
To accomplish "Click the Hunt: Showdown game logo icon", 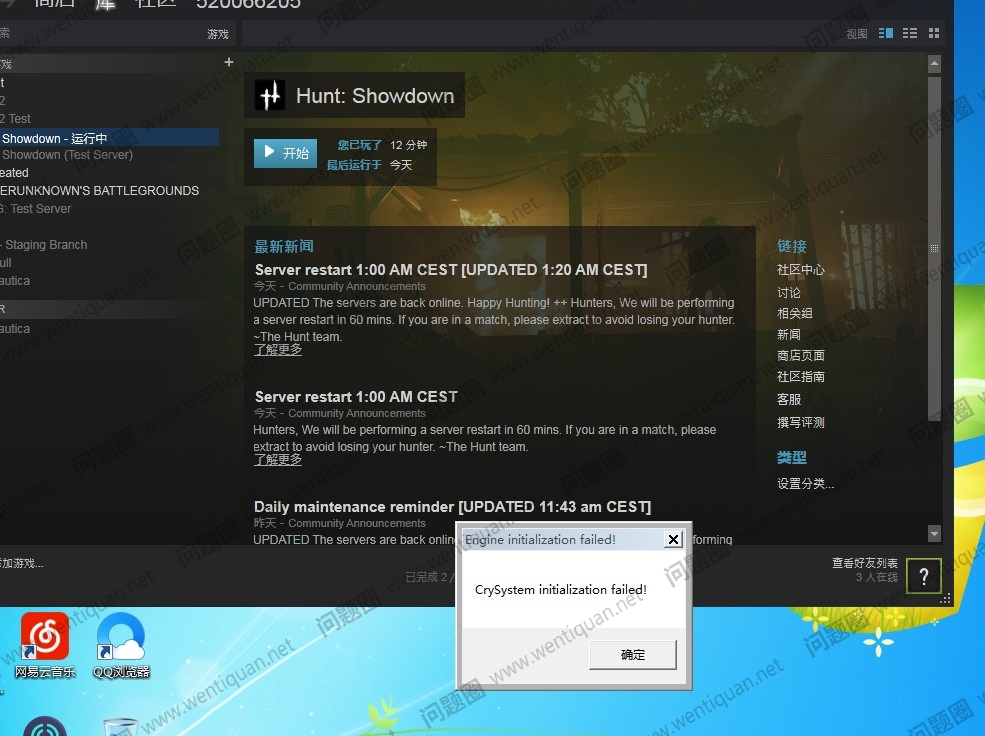I will pos(270,96).
